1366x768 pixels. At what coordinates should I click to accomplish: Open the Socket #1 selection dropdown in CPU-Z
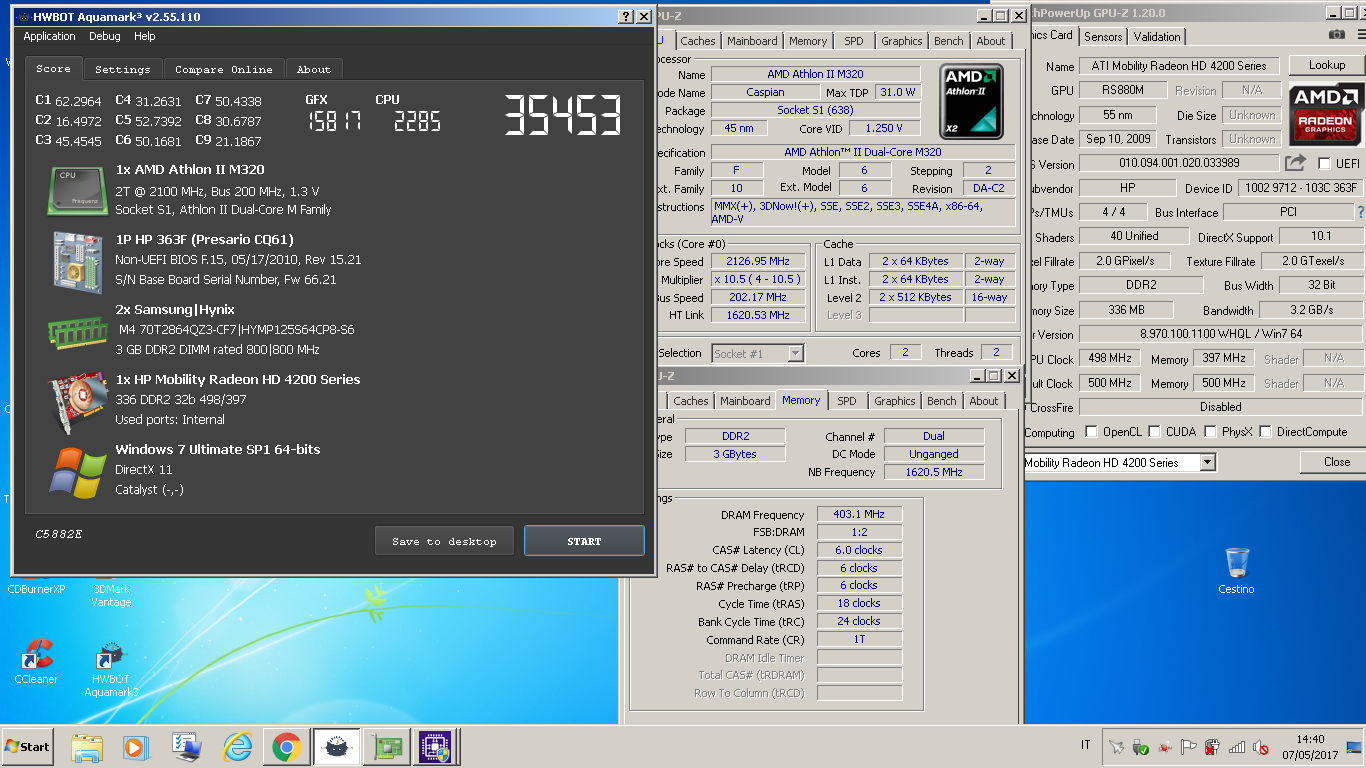coord(795,353)
